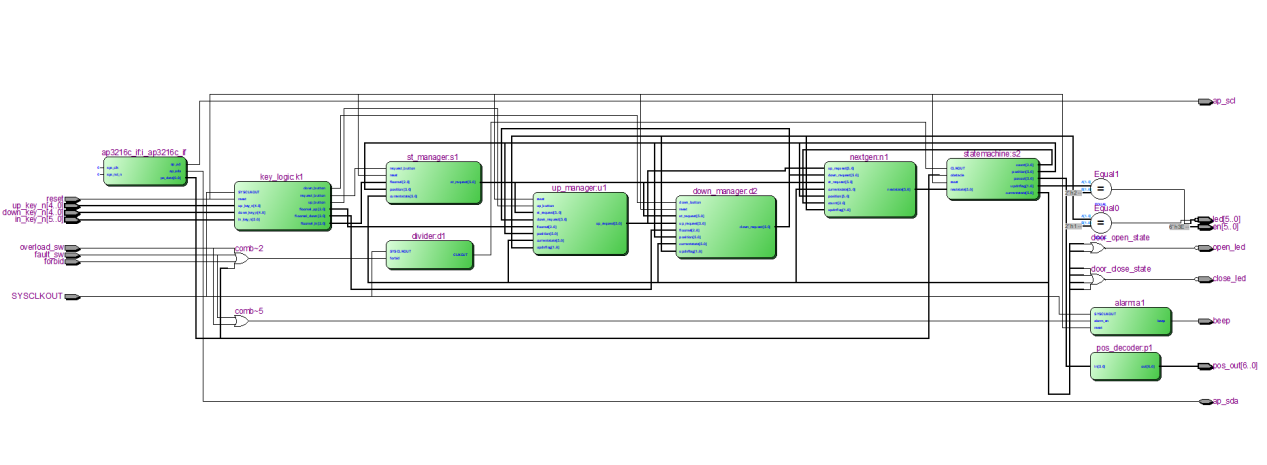Select the pos_out[6..0] output pin

pyautogui.click(x=1205, y=366)
